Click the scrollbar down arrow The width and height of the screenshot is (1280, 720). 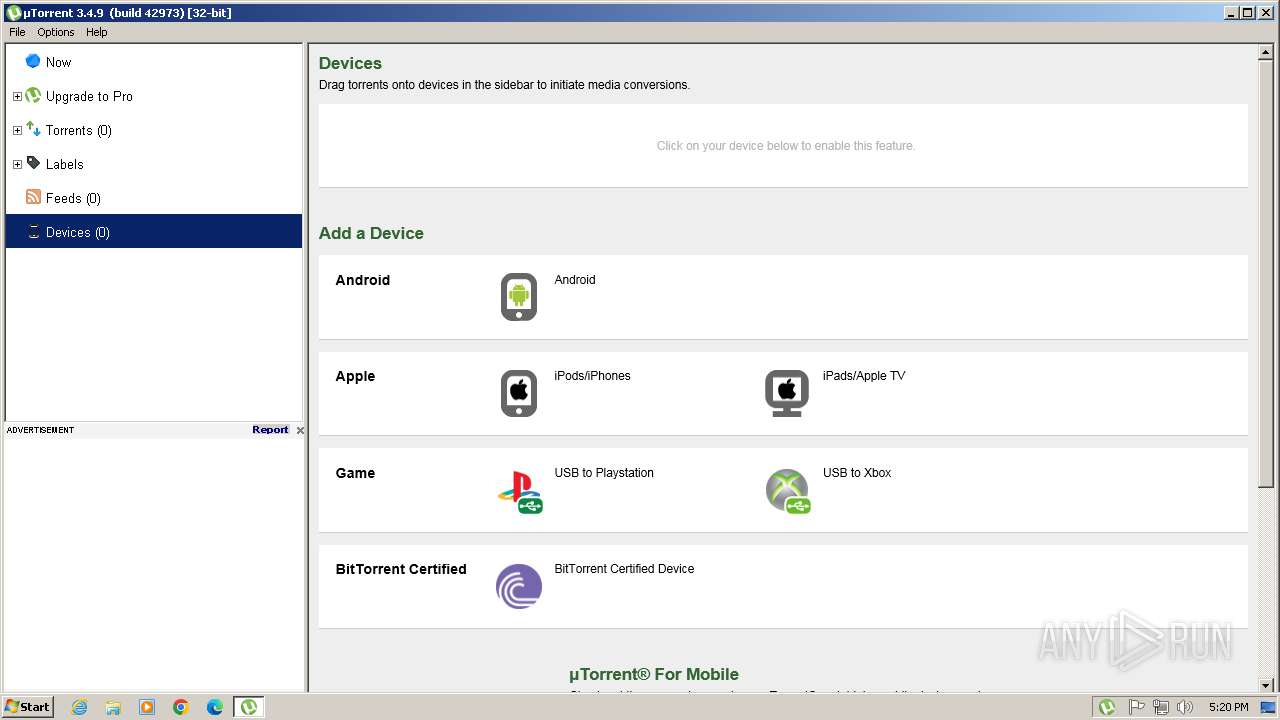coord(1266,685)
